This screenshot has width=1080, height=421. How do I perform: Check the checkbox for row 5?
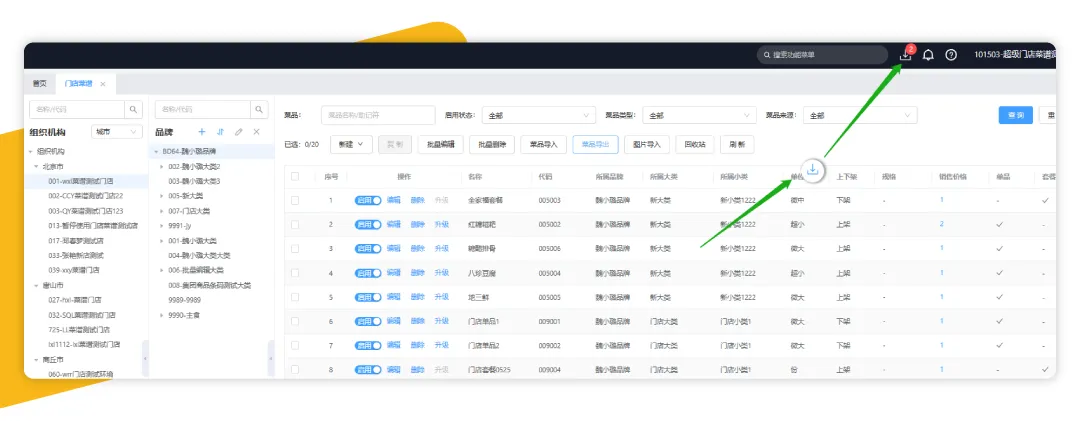[295, 297]
